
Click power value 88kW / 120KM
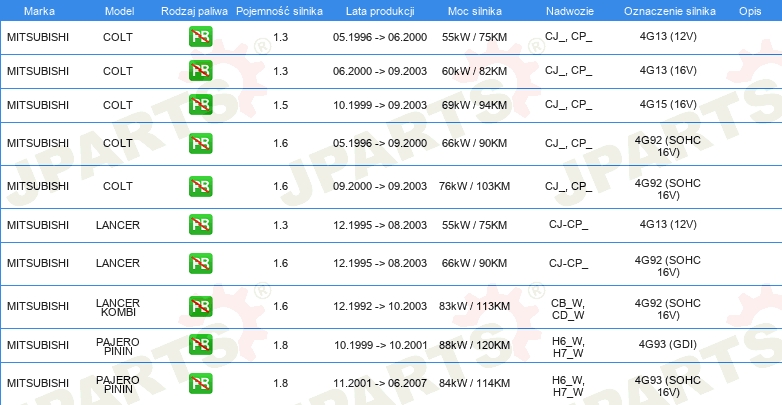[x=474, y=345]
